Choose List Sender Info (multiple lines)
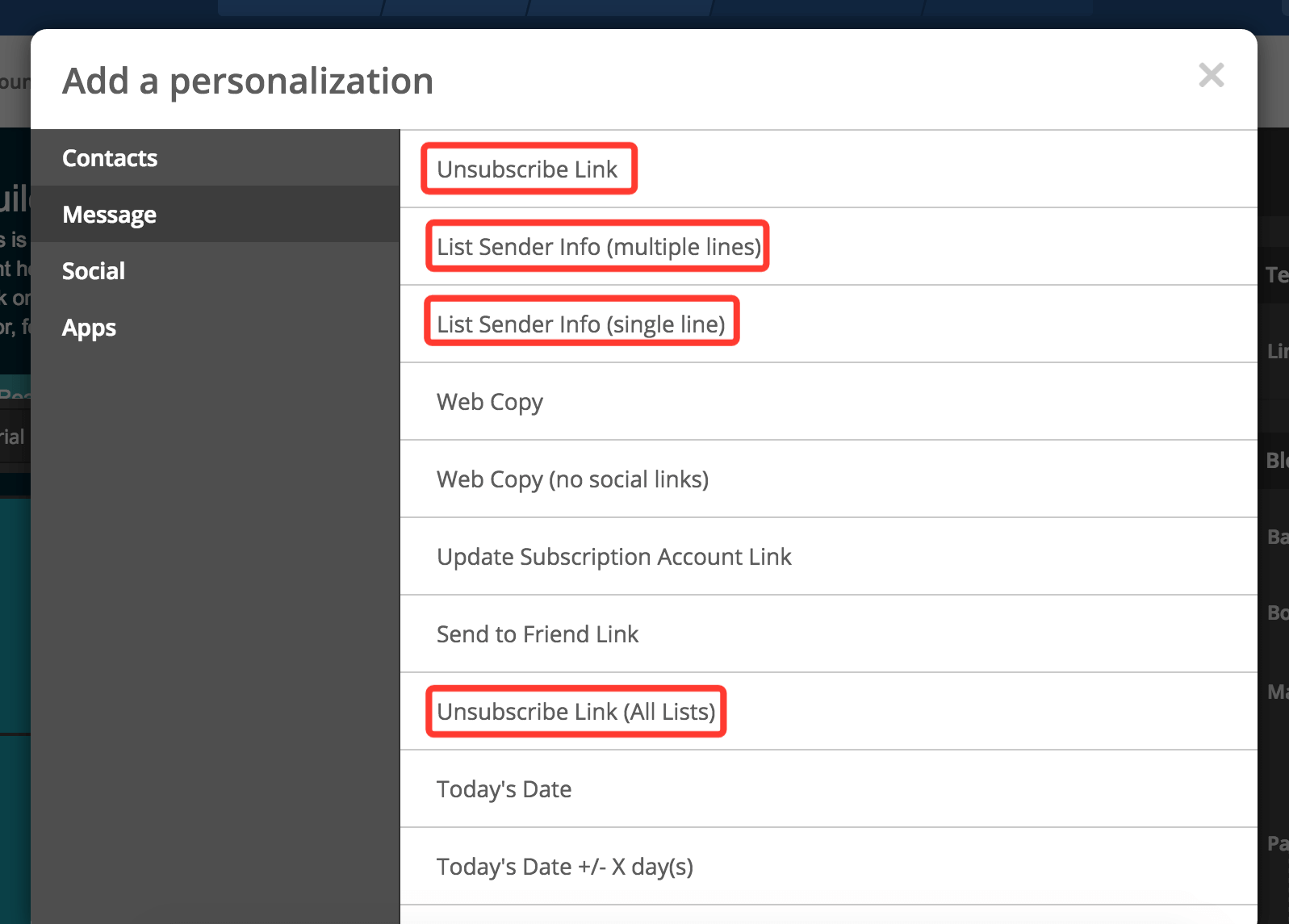This screenshot has height=924, width=1289. point(598,247)
